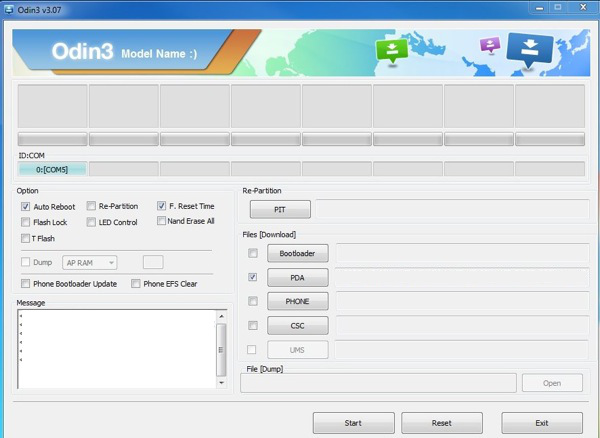The image size is (600, 438).
Task: Disable the Auto Reboot checkbox
Action: (25, 207)
